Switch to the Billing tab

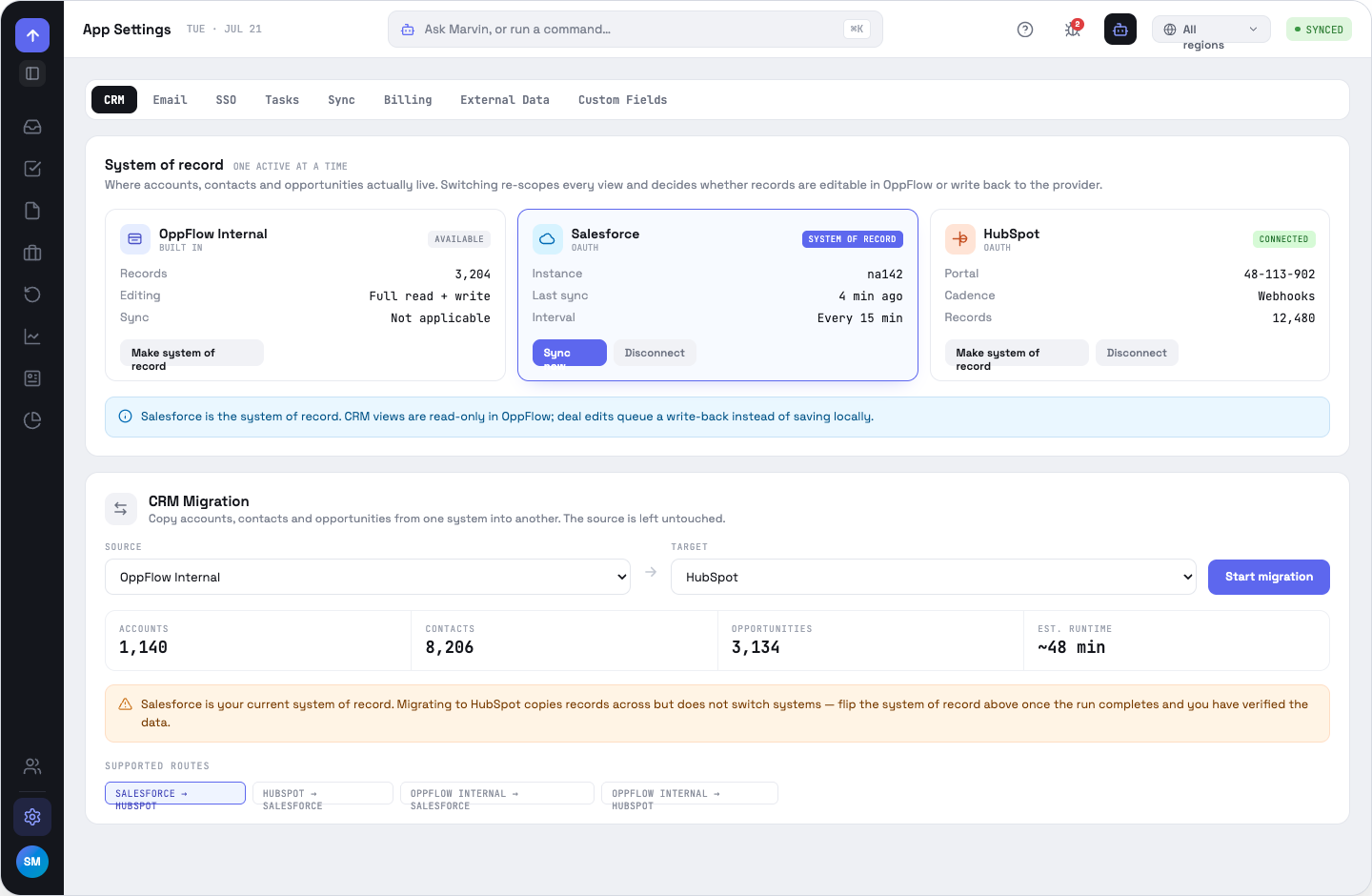(408, 100)
